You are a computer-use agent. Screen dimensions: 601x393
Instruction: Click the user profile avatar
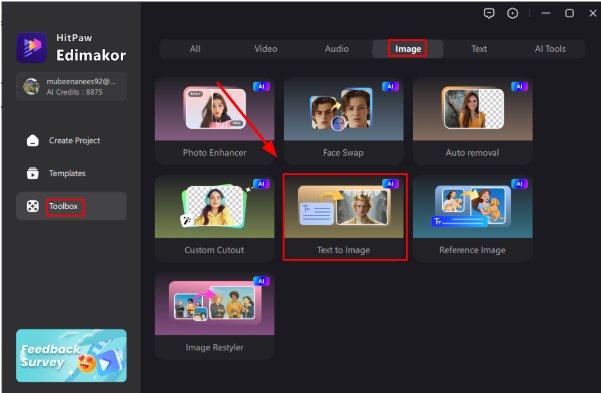click(31, 86)
